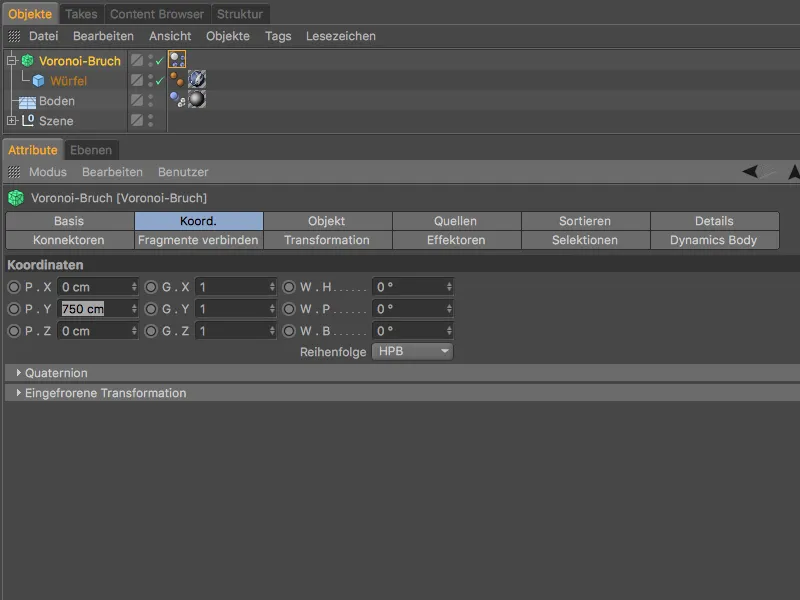Open the Datei menu
This screenshot has width=800, height=600.
pos(43,36)
